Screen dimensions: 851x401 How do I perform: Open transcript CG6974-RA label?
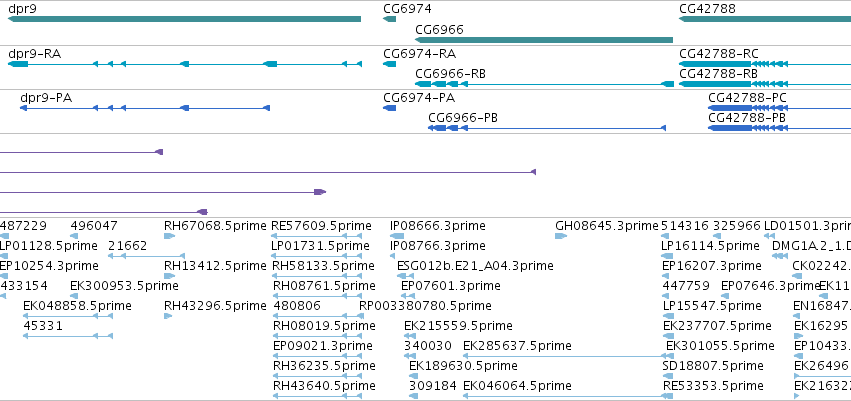(419, 54)
